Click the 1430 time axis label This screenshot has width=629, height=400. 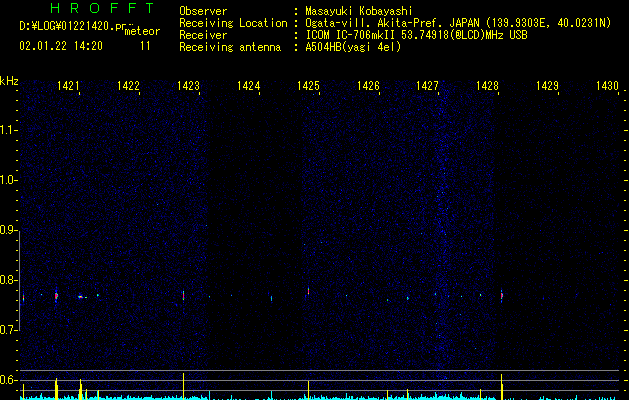click(607, 85)
